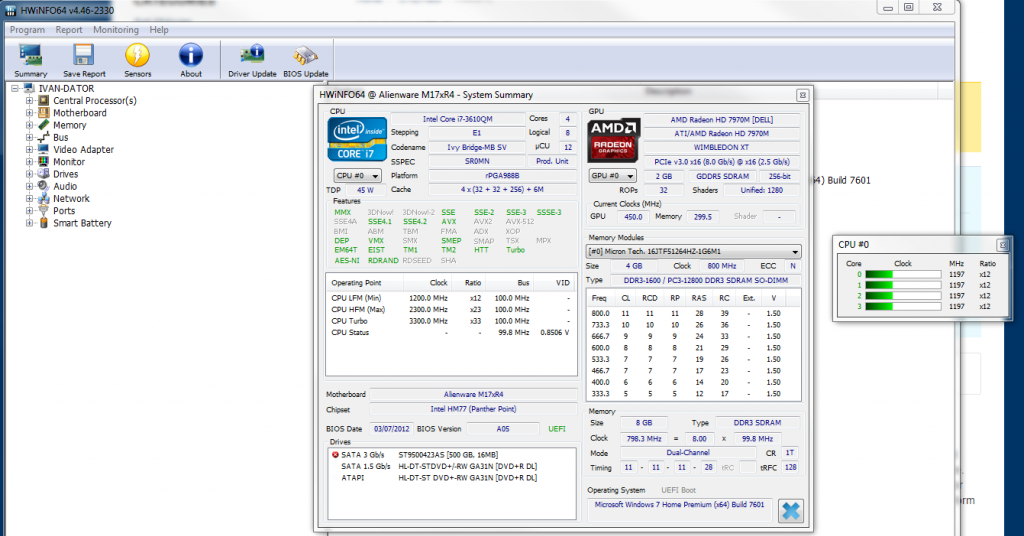Click the Dual-Channel mode value
The height and width of the screenshot is (536, 1024).
pyautogui.click(x=688, y=452)
